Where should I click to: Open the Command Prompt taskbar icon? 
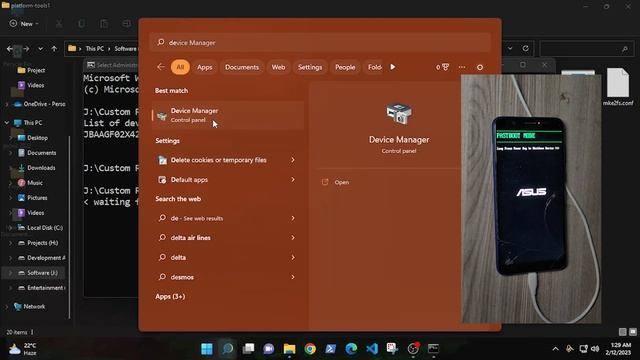tap(433, 349)
